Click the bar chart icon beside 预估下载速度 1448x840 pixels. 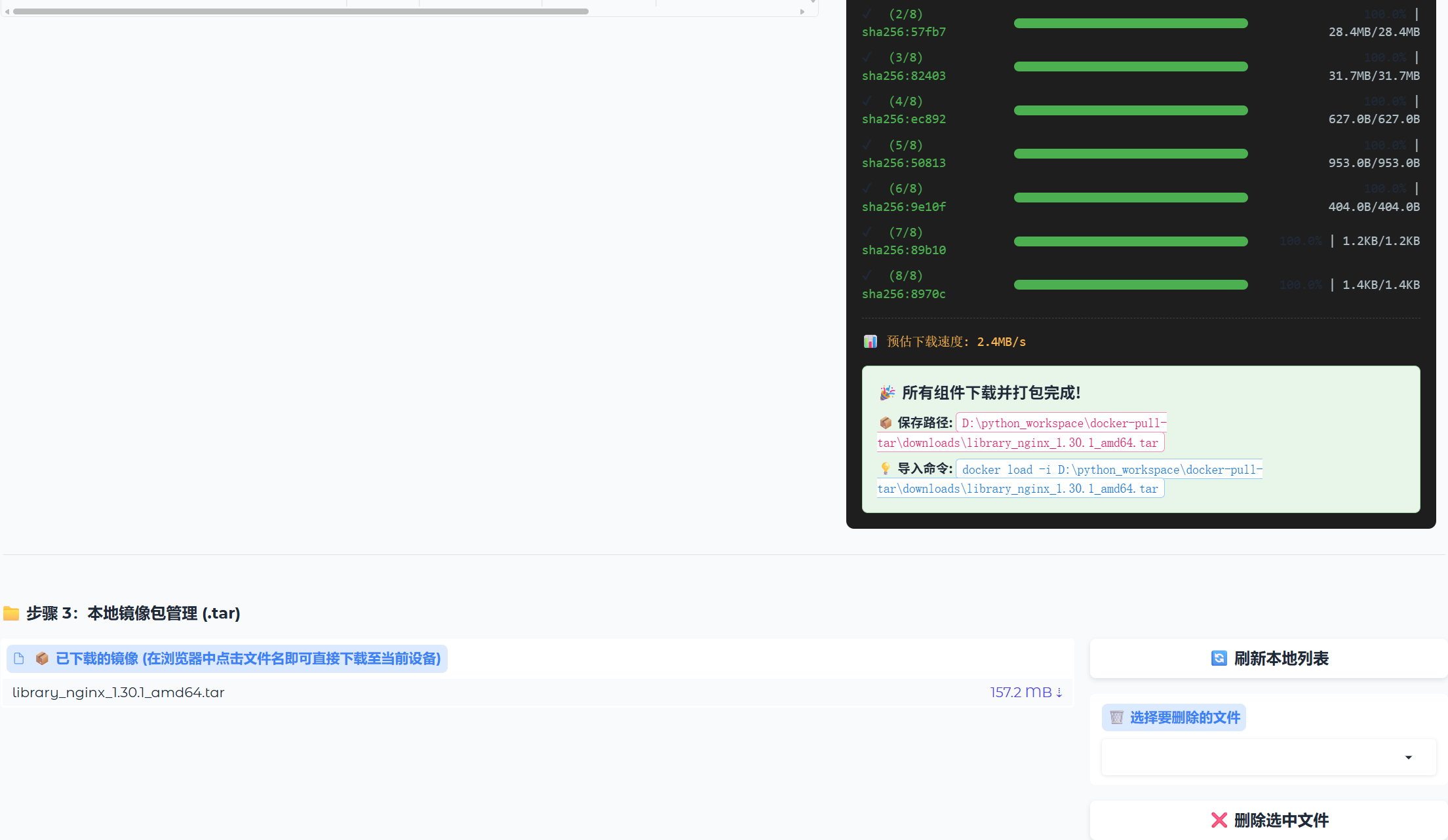pyautogui.click(x=870, y=341)
